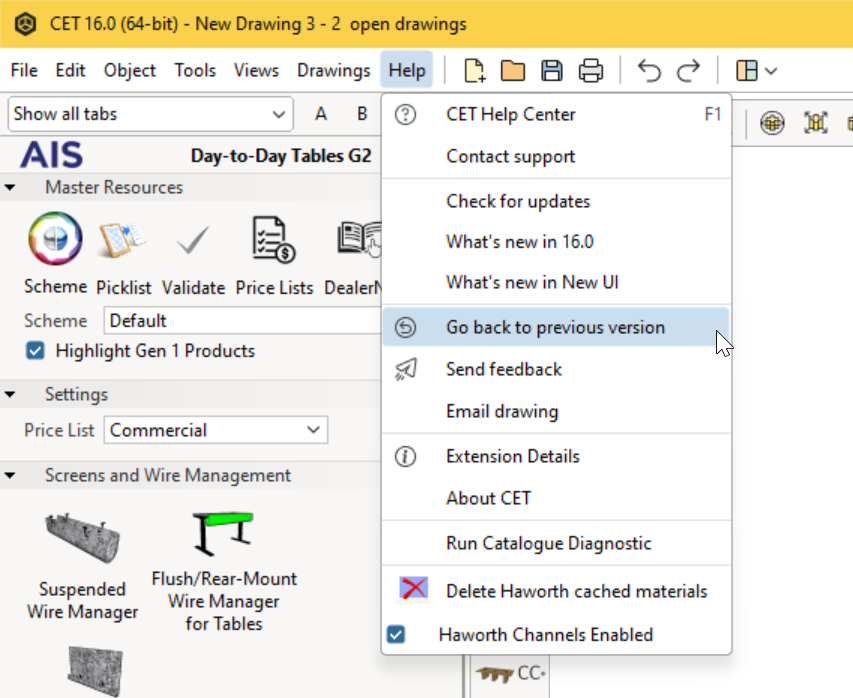Create a new drawing from the toolbar
This screenshot has width=853, height=698.
click(472, 70)
